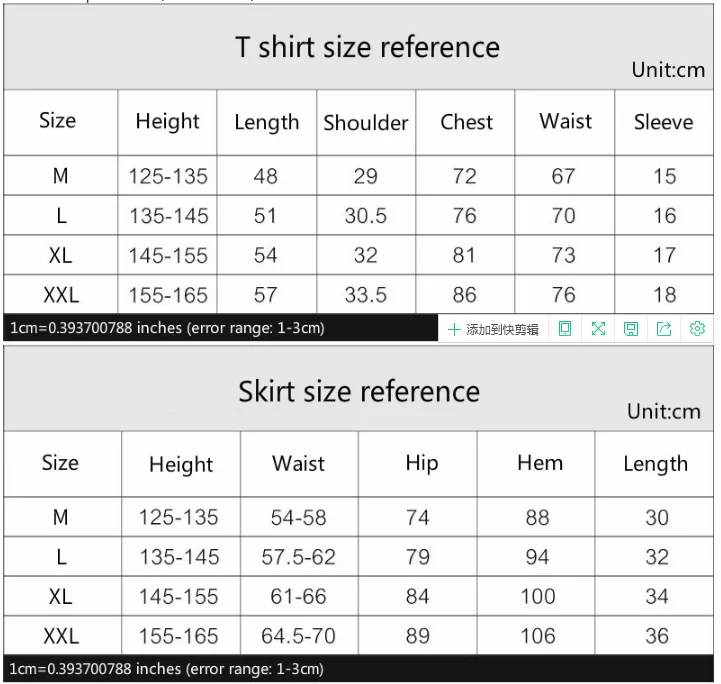Click the "T shirt size reference" title
This screenshot has width=721, height=684.
[x=367, y=47]
